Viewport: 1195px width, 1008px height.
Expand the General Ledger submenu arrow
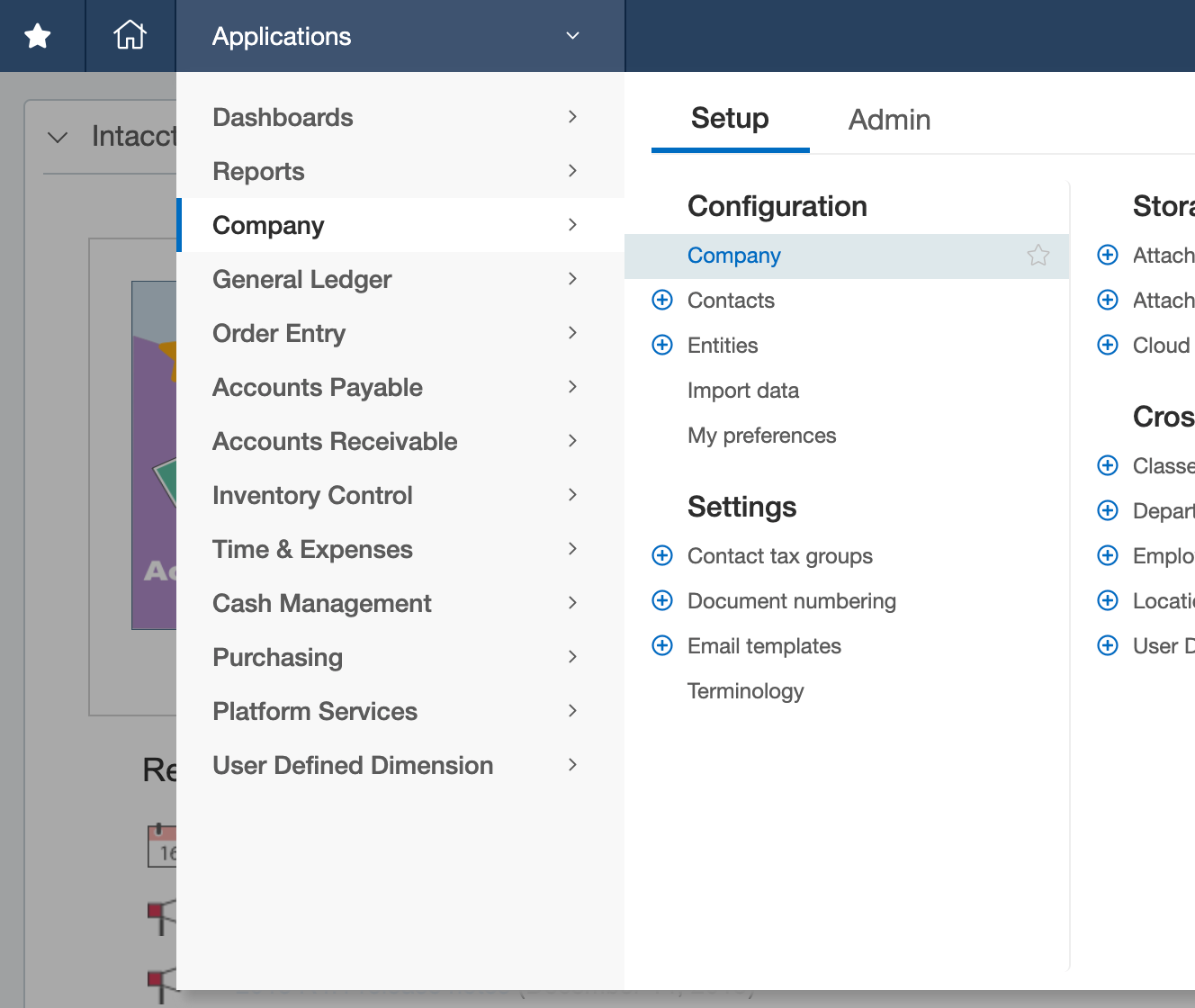click(572, 279)
